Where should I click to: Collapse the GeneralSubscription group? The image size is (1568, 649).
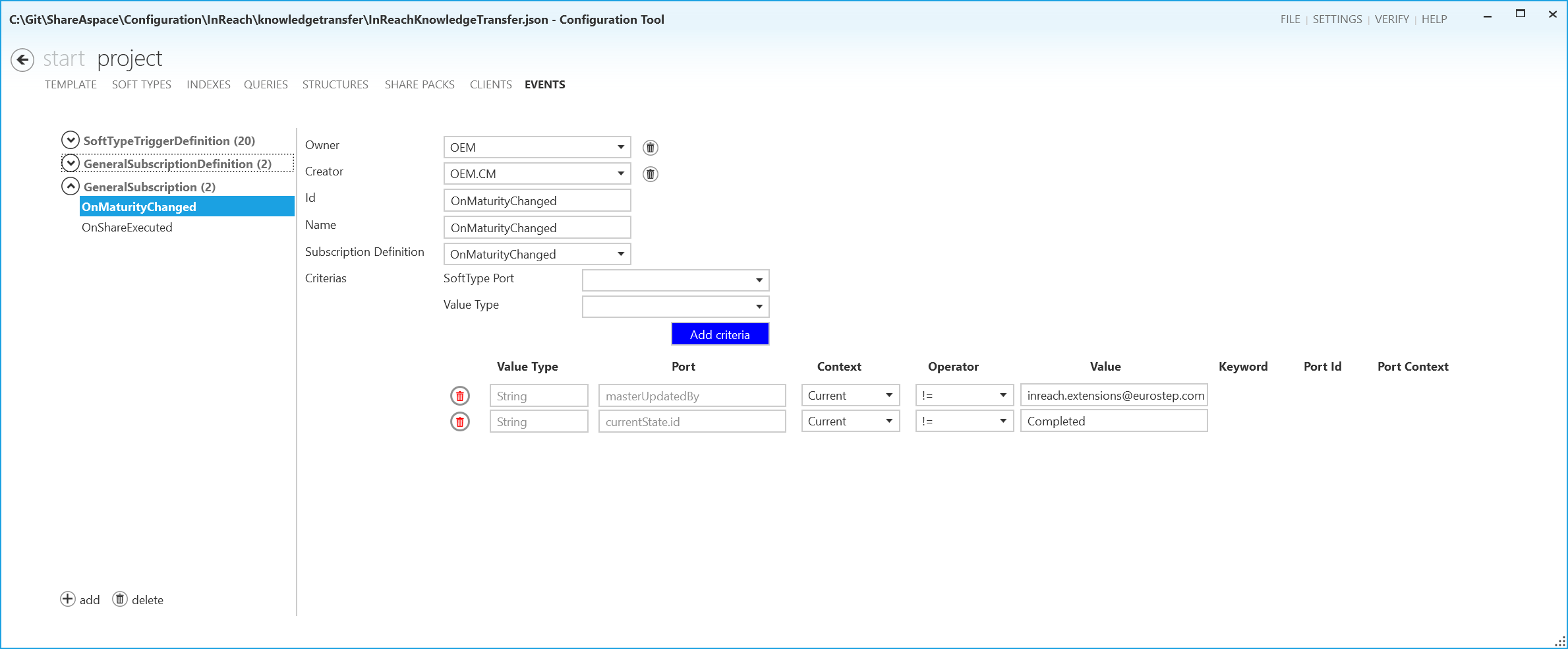(x=71, y=187)
